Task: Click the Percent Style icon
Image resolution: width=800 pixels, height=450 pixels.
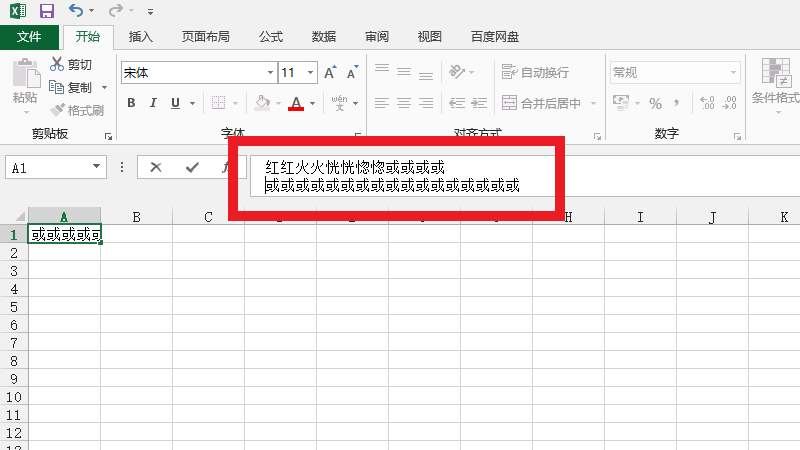Action: coord(656,103)
